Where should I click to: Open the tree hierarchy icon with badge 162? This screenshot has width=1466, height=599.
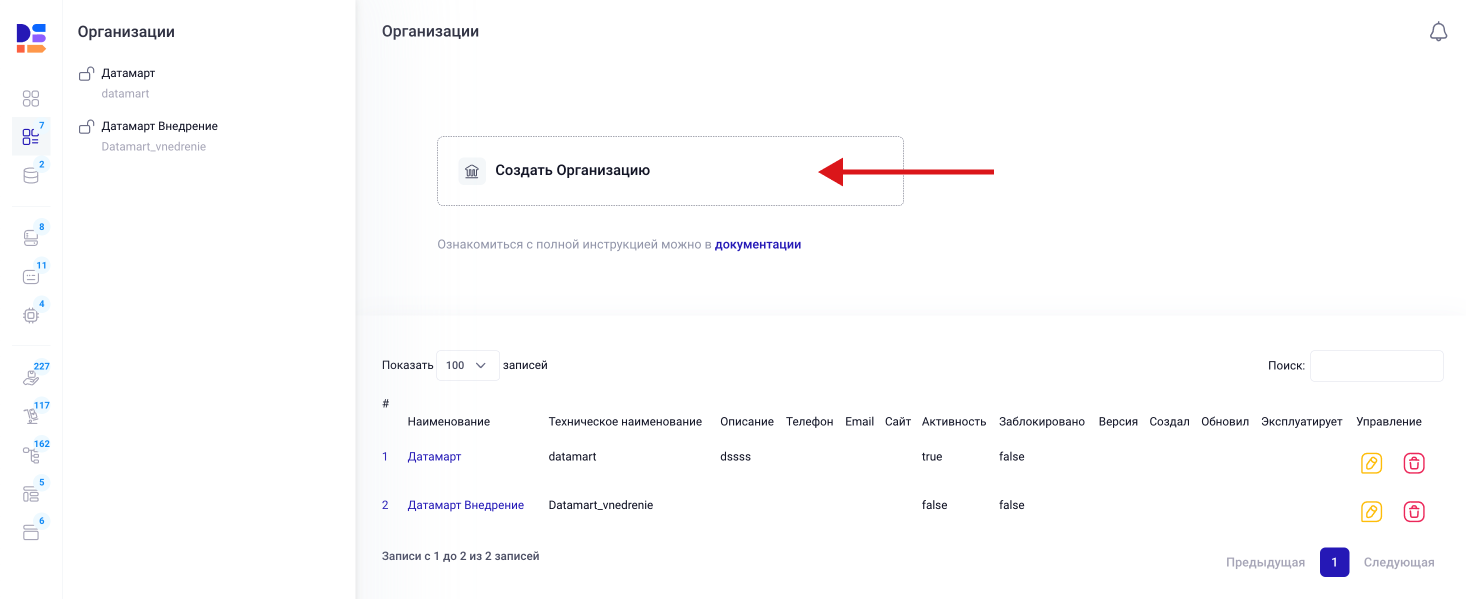tap(31, 455)
